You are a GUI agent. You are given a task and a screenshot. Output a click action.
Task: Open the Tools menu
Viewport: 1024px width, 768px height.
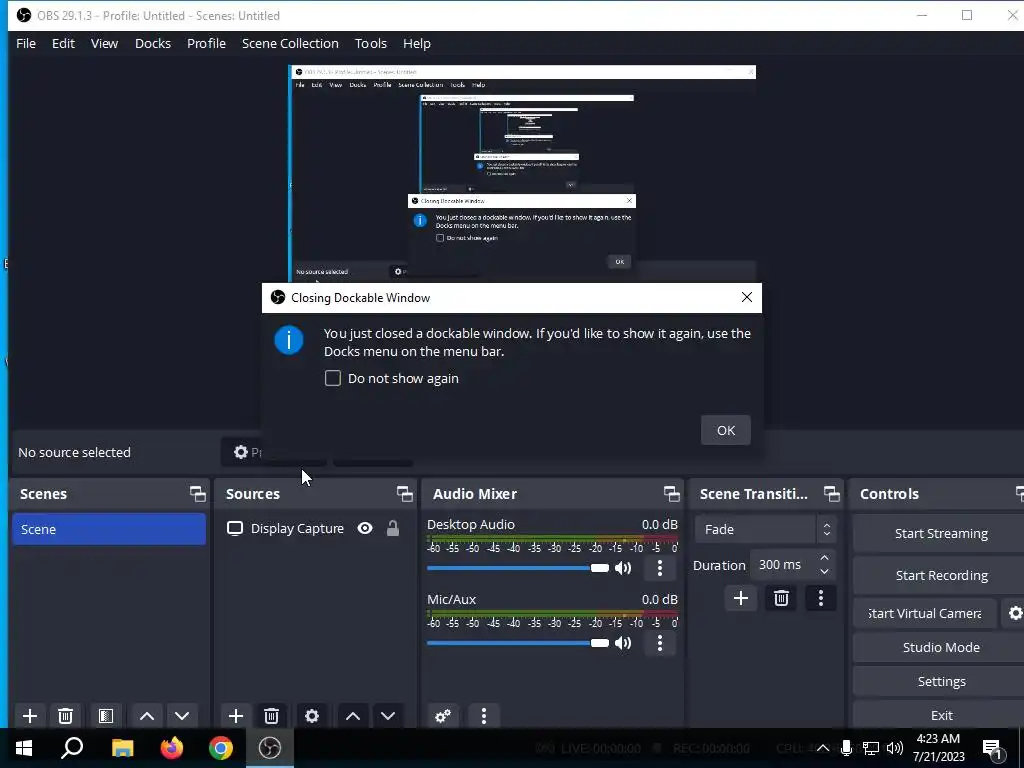[371, 43]
